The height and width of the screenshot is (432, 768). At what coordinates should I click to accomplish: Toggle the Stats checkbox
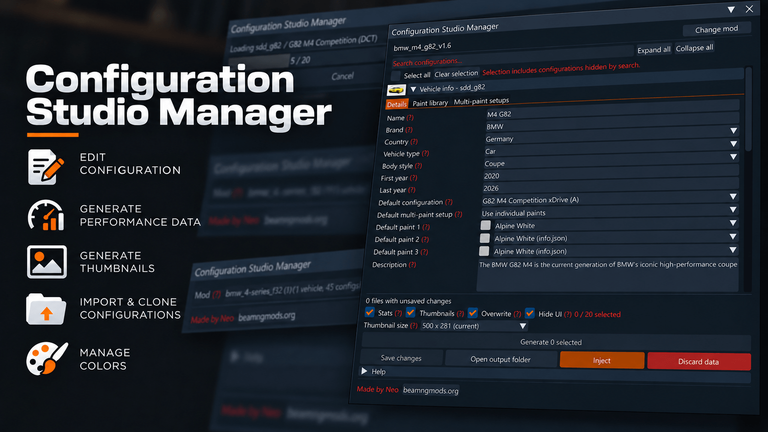coord(370,312)
